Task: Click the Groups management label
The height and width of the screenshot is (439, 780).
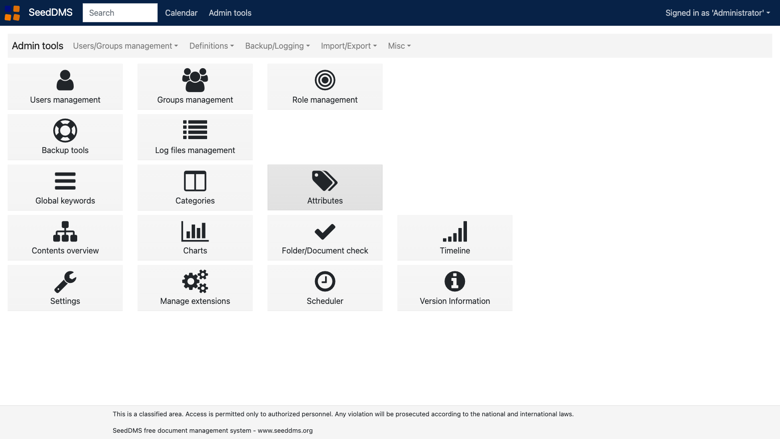Action: click(x=195, y=100)
